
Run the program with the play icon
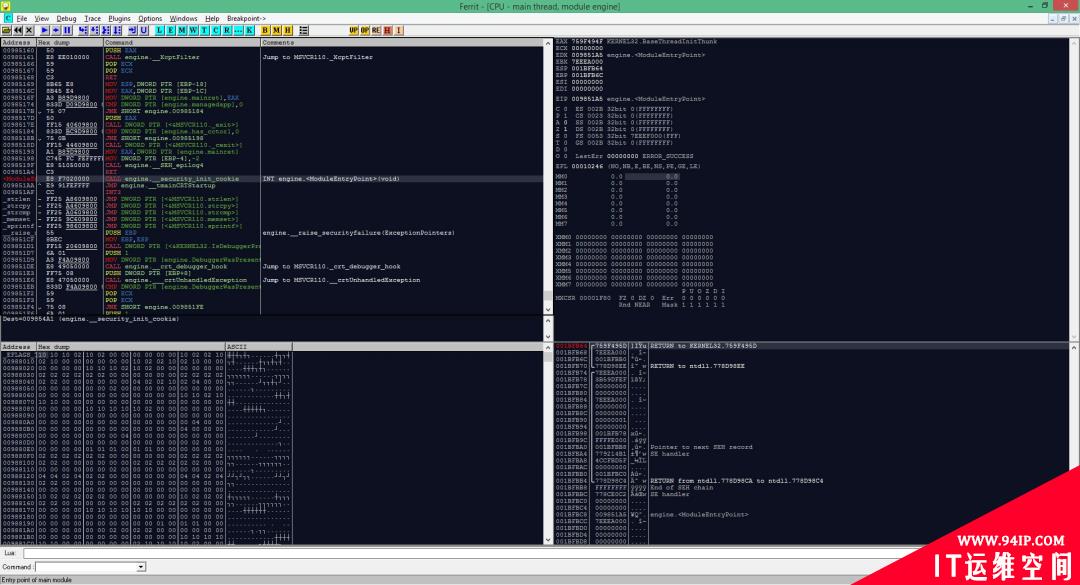click(x=45, y=30)
